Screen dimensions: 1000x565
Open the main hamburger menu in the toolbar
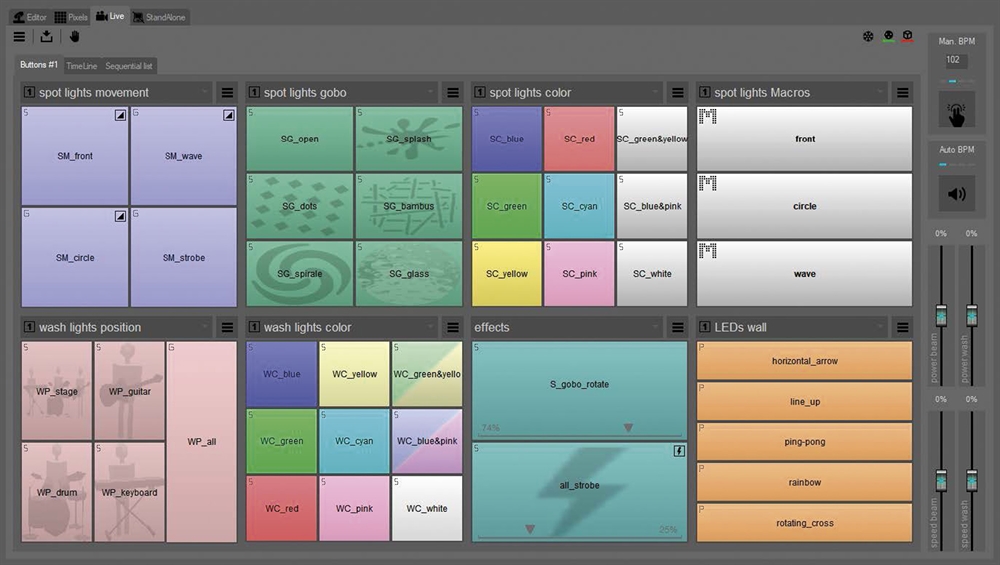(x=20, y=37)
